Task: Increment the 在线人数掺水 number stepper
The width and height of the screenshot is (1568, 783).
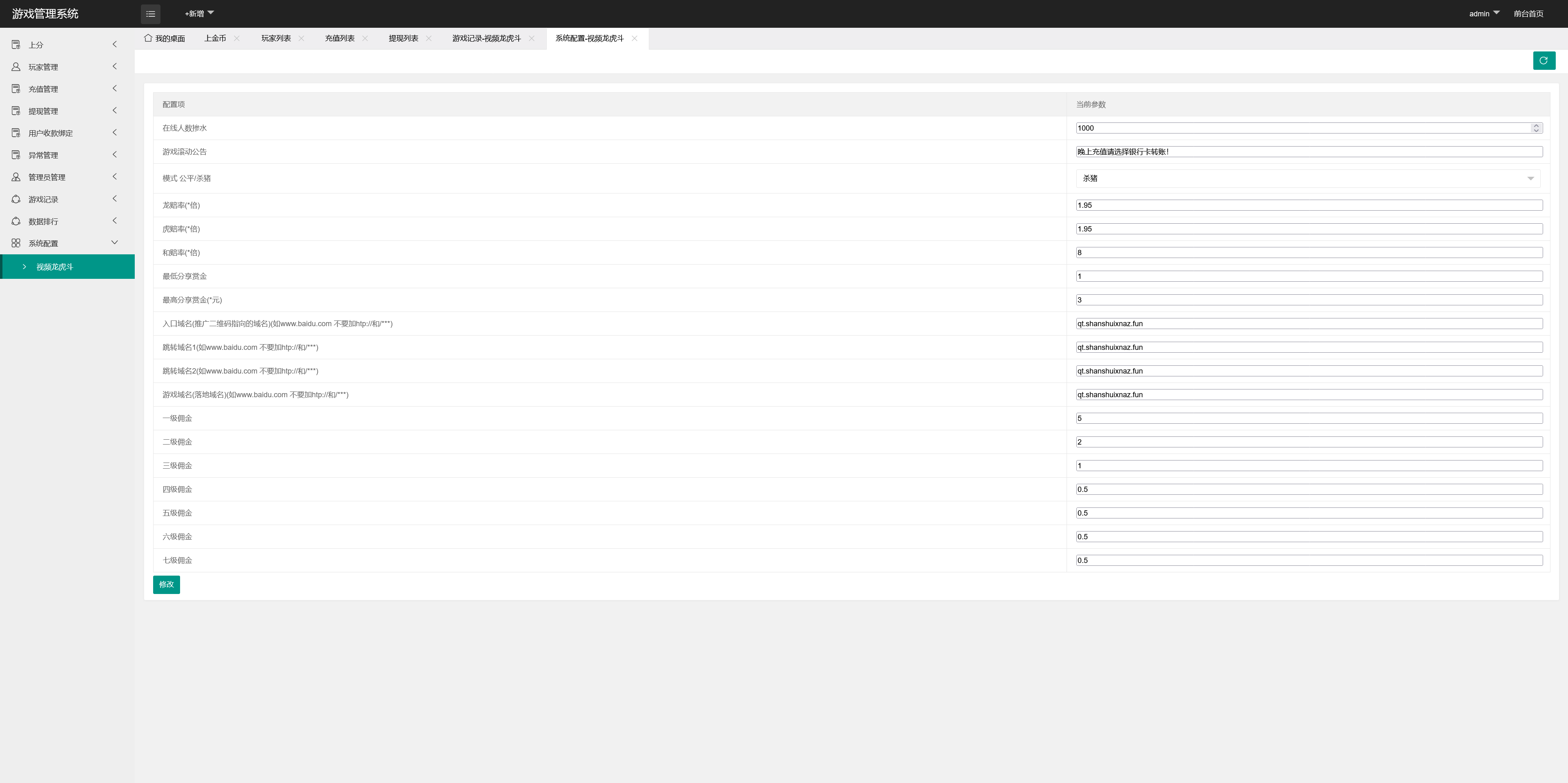Action: click(x=1536, y=125)
